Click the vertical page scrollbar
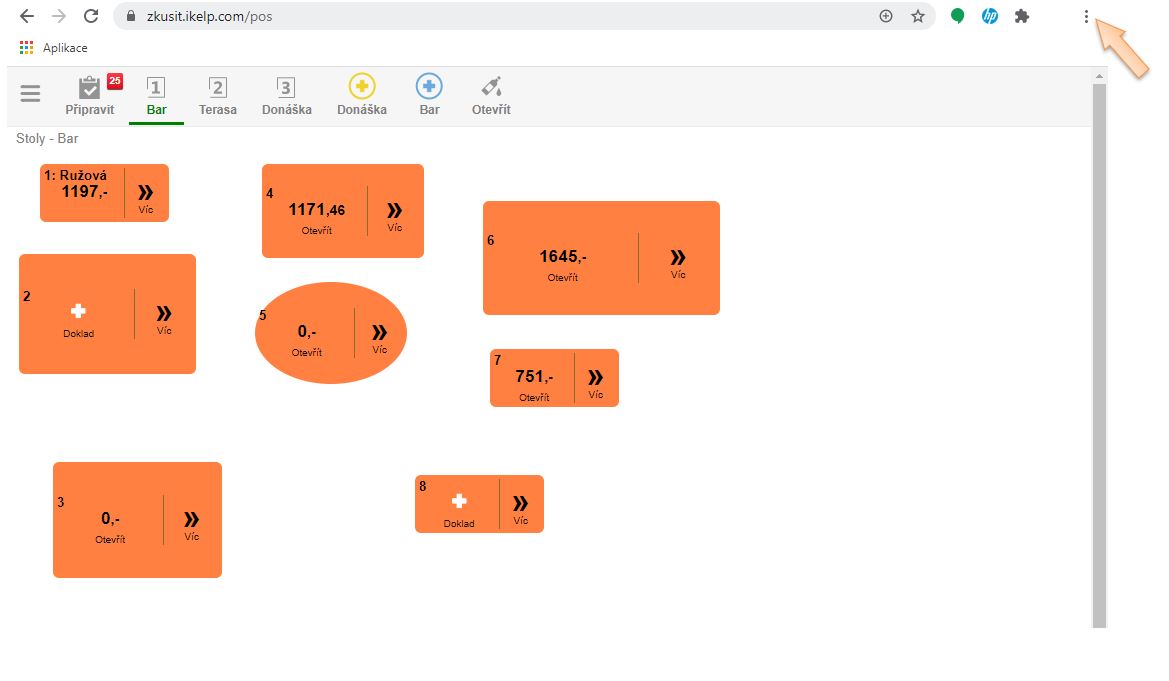The image size is (1169, 681). (x=1099, y=350)
